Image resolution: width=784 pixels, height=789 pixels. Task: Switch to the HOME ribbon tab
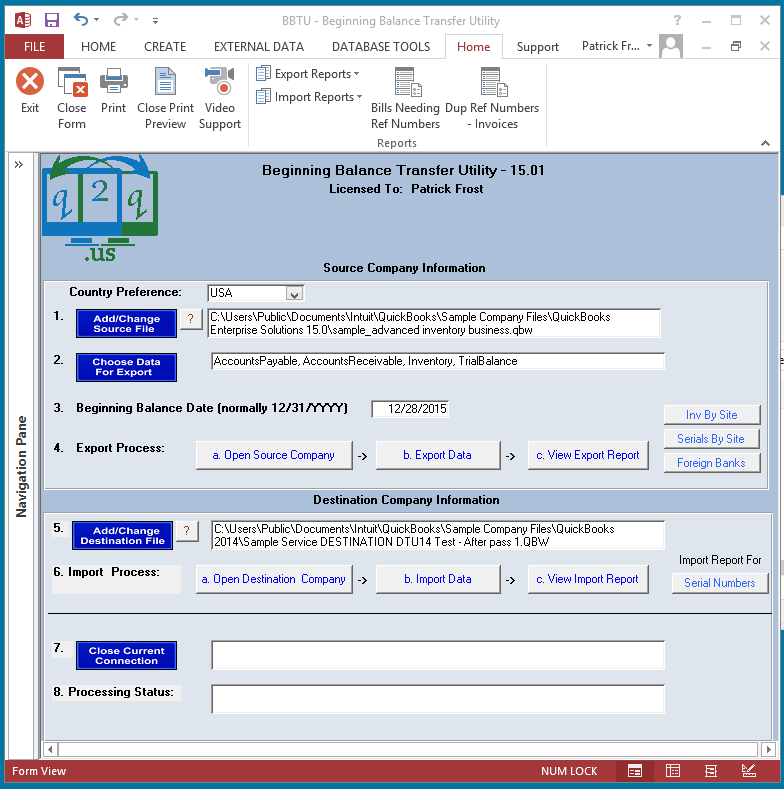pyautogui.click(x=99, y=47)
